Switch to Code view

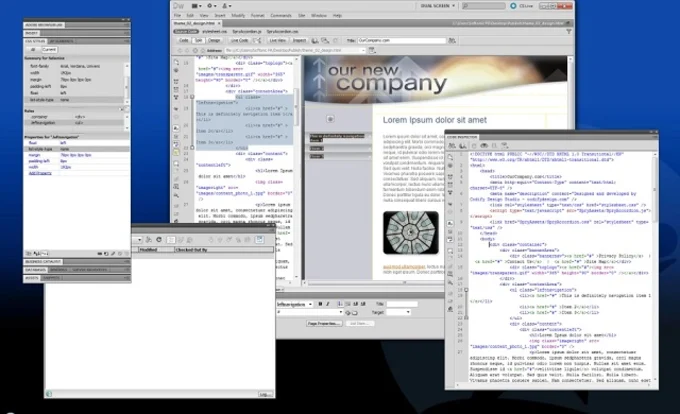(184, 40)
